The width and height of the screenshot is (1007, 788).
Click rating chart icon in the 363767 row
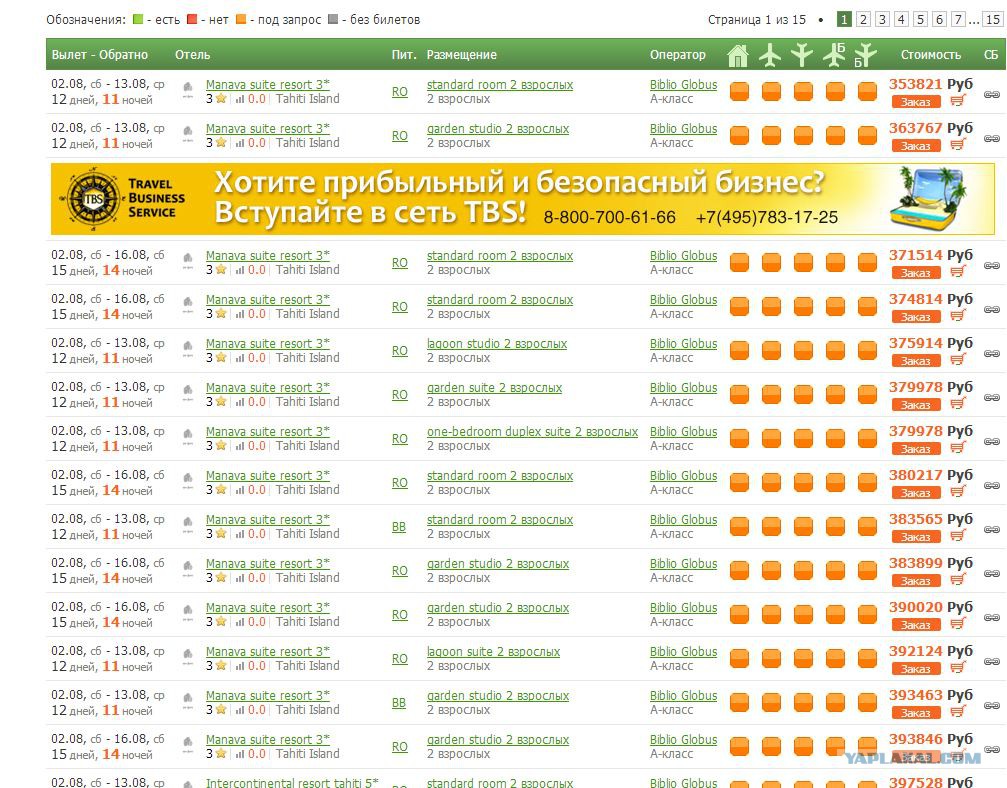pyautogui.click(x=240, y=143)
